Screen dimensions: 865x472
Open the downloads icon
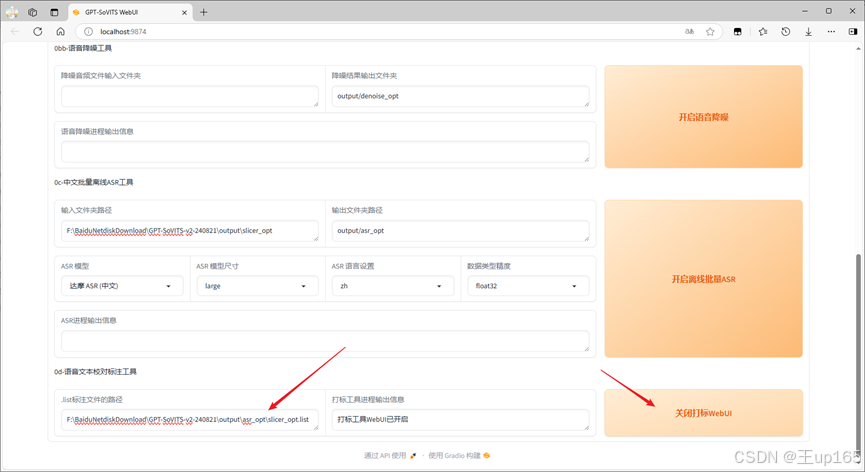point(808,31)
